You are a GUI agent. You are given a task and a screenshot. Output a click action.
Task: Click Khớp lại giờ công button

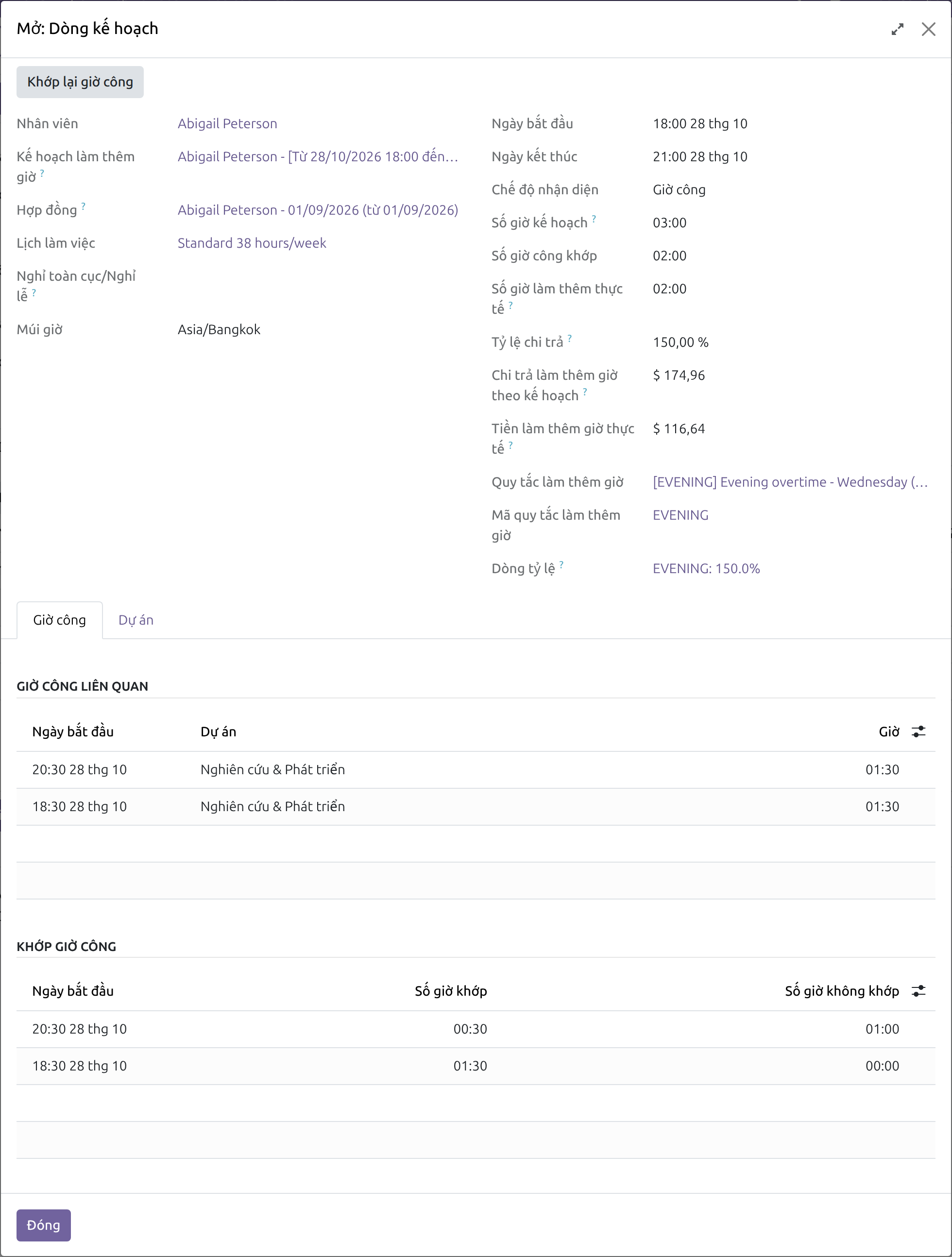coord(80,82)
